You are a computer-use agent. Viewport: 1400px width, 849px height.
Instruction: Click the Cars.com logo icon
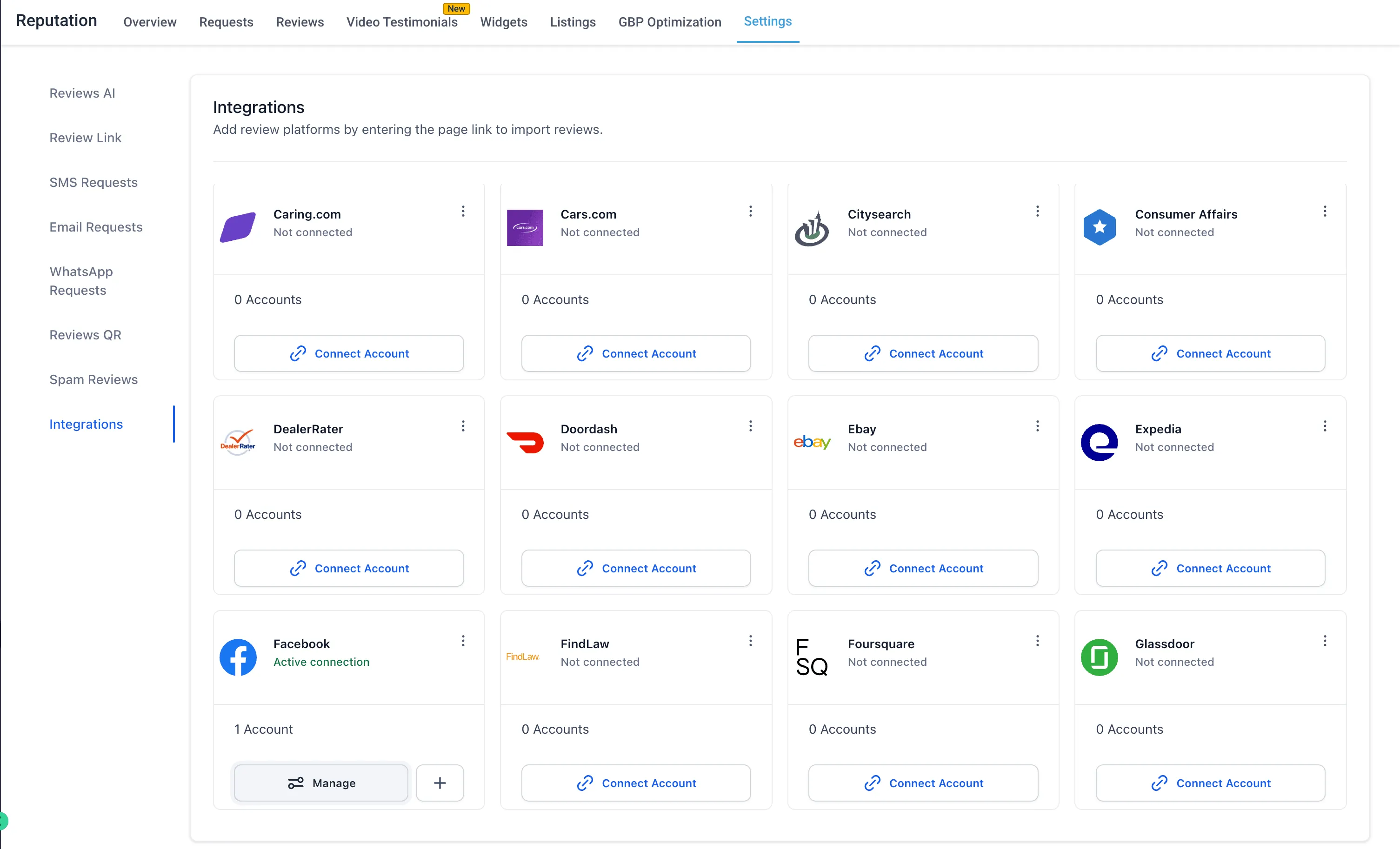[x=525, y=227]
